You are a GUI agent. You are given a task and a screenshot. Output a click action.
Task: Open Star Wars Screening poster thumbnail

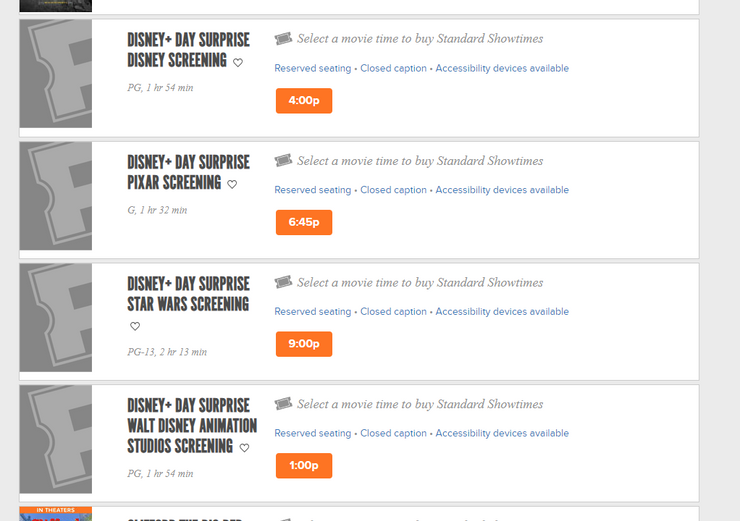[x=56, y=317]
